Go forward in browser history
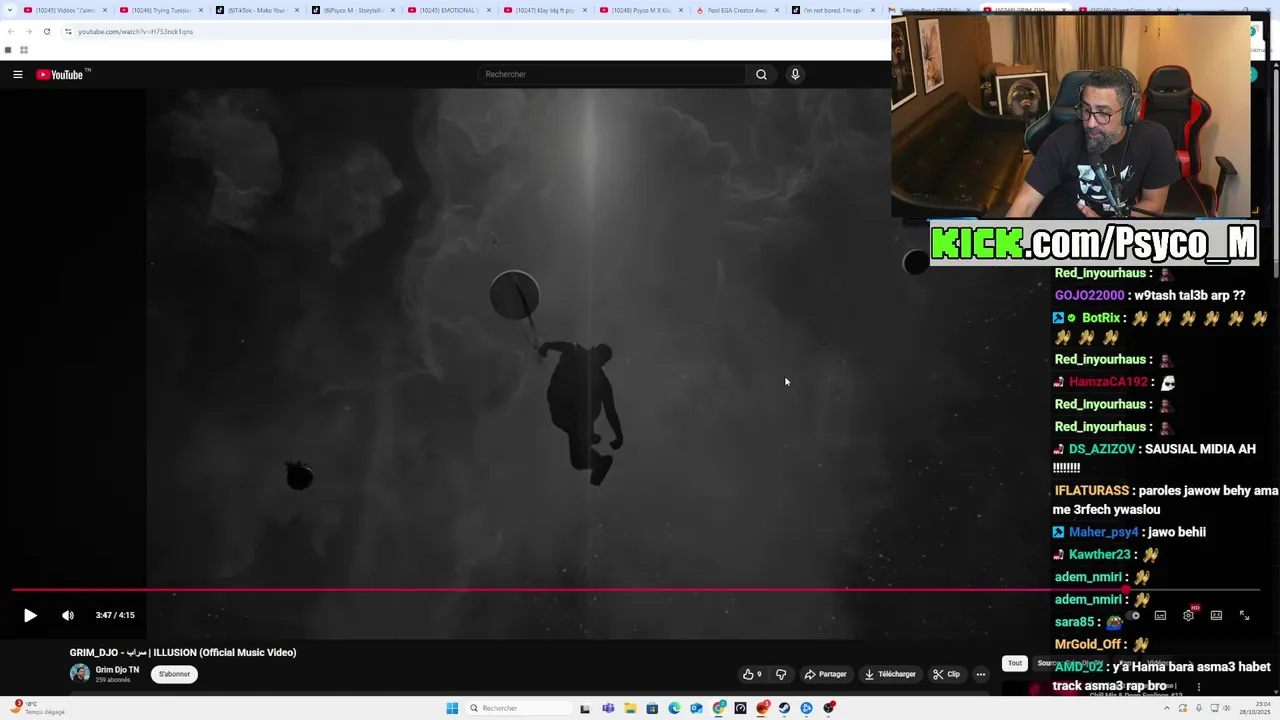The width and height of the screenshot is (1280, 720). [28, 31]
